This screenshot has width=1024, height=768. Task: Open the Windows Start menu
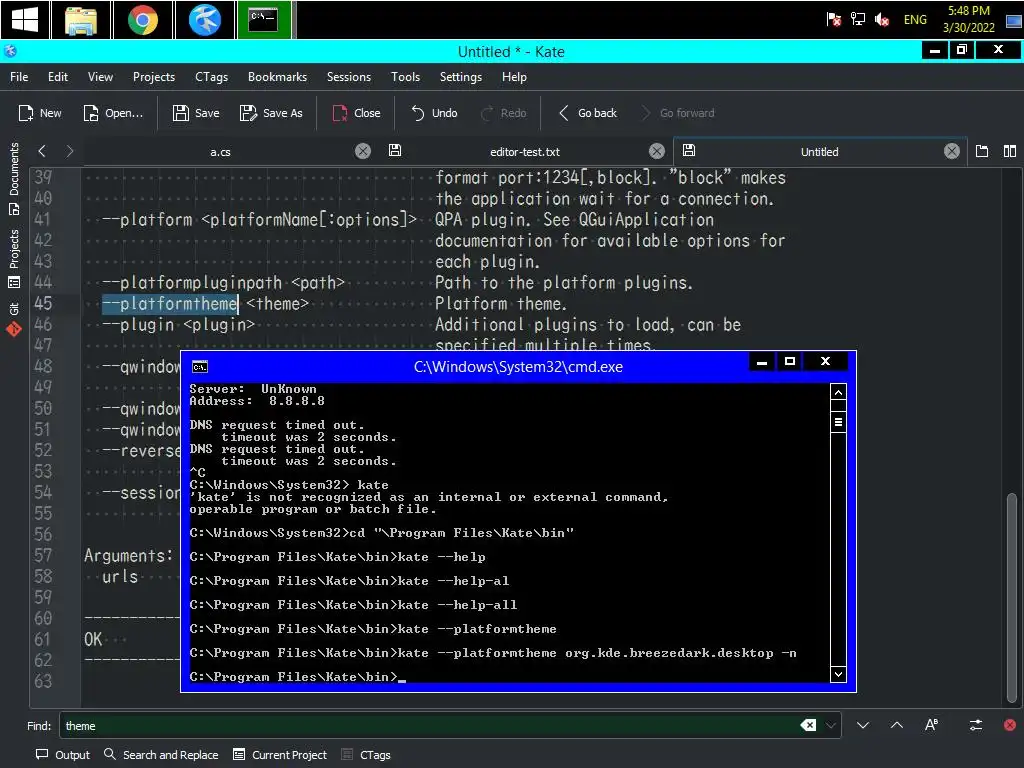click(25, 20)
